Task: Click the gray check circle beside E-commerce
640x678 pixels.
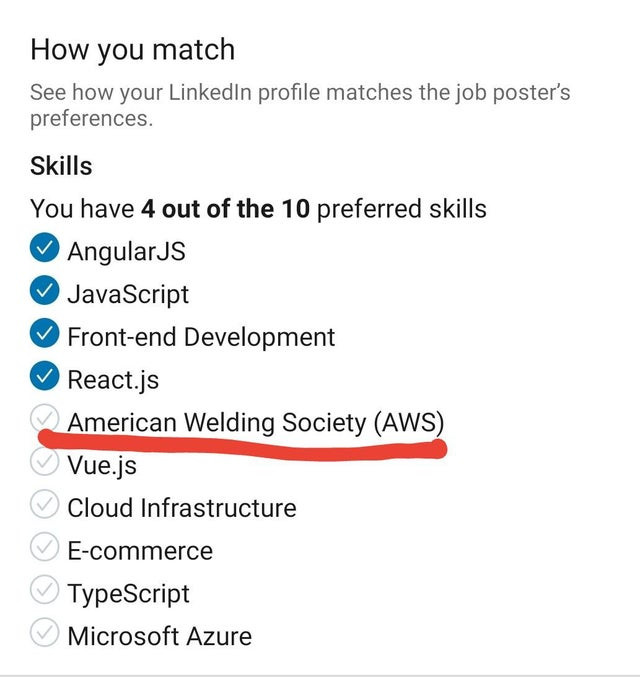Action: 45,547
